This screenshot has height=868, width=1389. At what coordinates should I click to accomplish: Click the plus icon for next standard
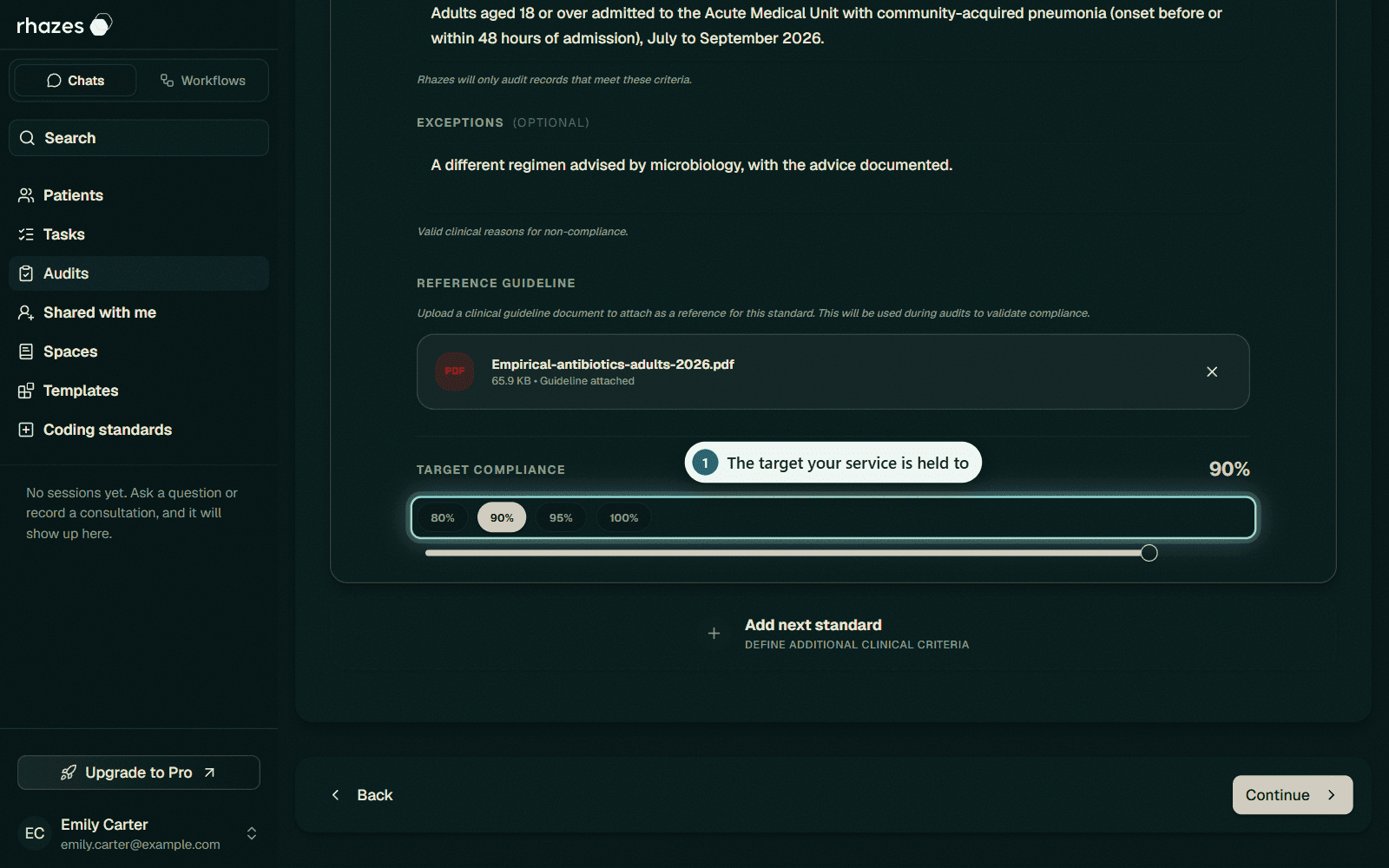point(714,634)
